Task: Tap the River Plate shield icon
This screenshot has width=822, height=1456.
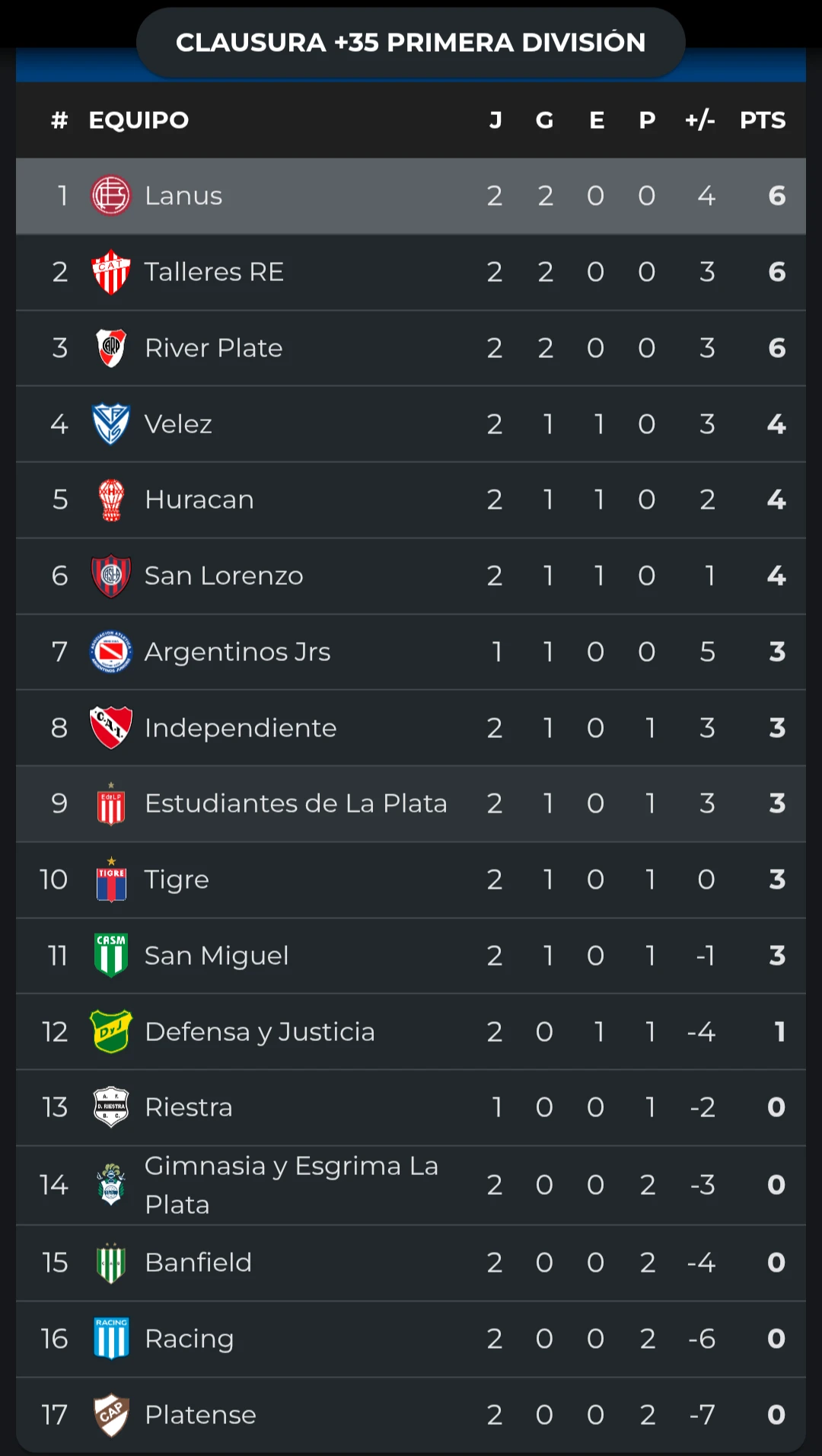Action: pos(111,348)
